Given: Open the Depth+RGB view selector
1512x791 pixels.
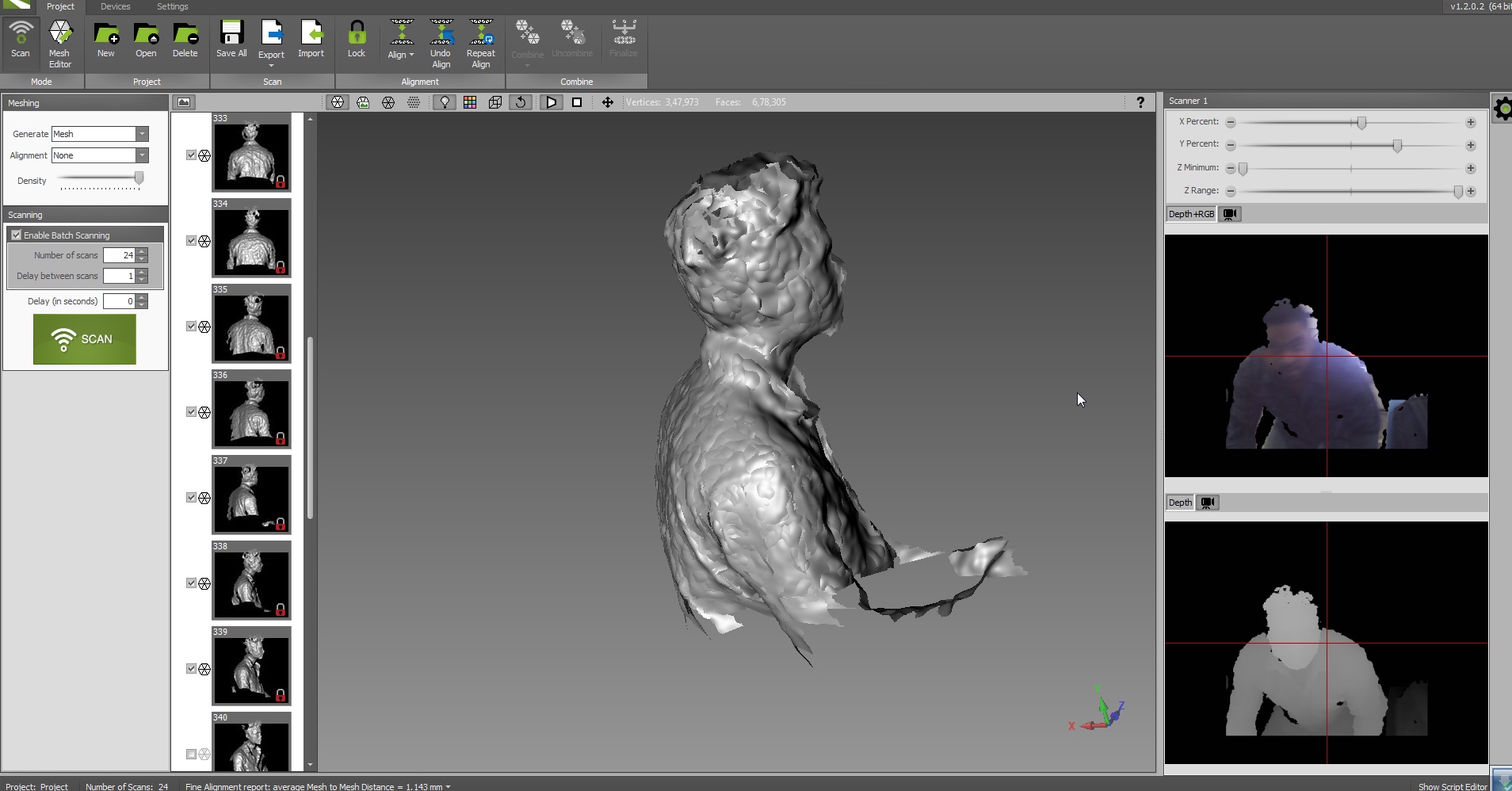Looking at the screenshot, I should pos(1191,214).
